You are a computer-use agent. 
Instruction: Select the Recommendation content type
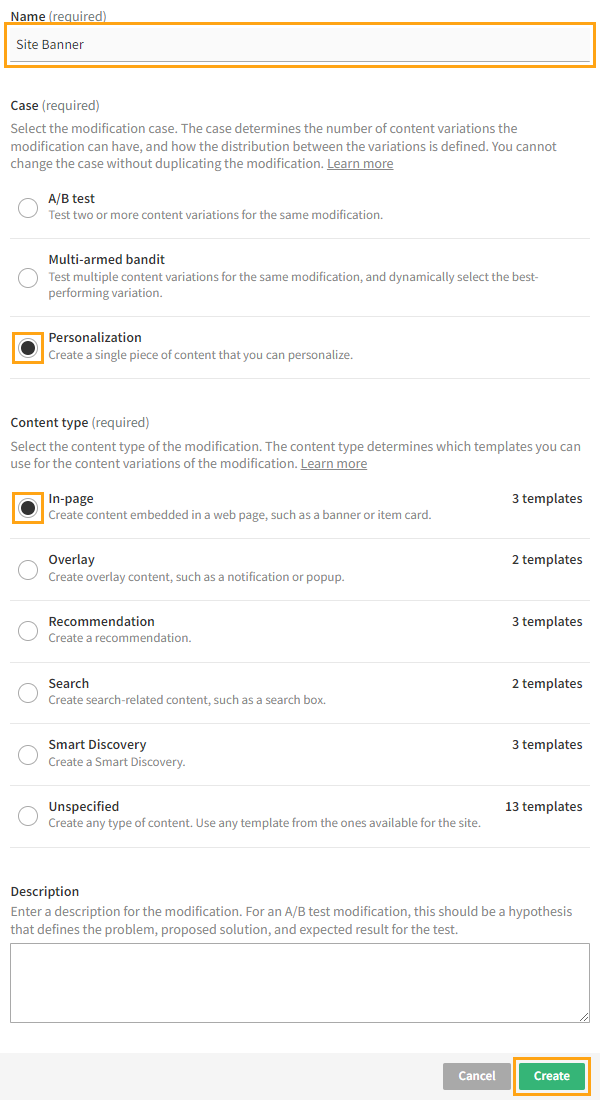pyautogui.click(x=27, y=632)
